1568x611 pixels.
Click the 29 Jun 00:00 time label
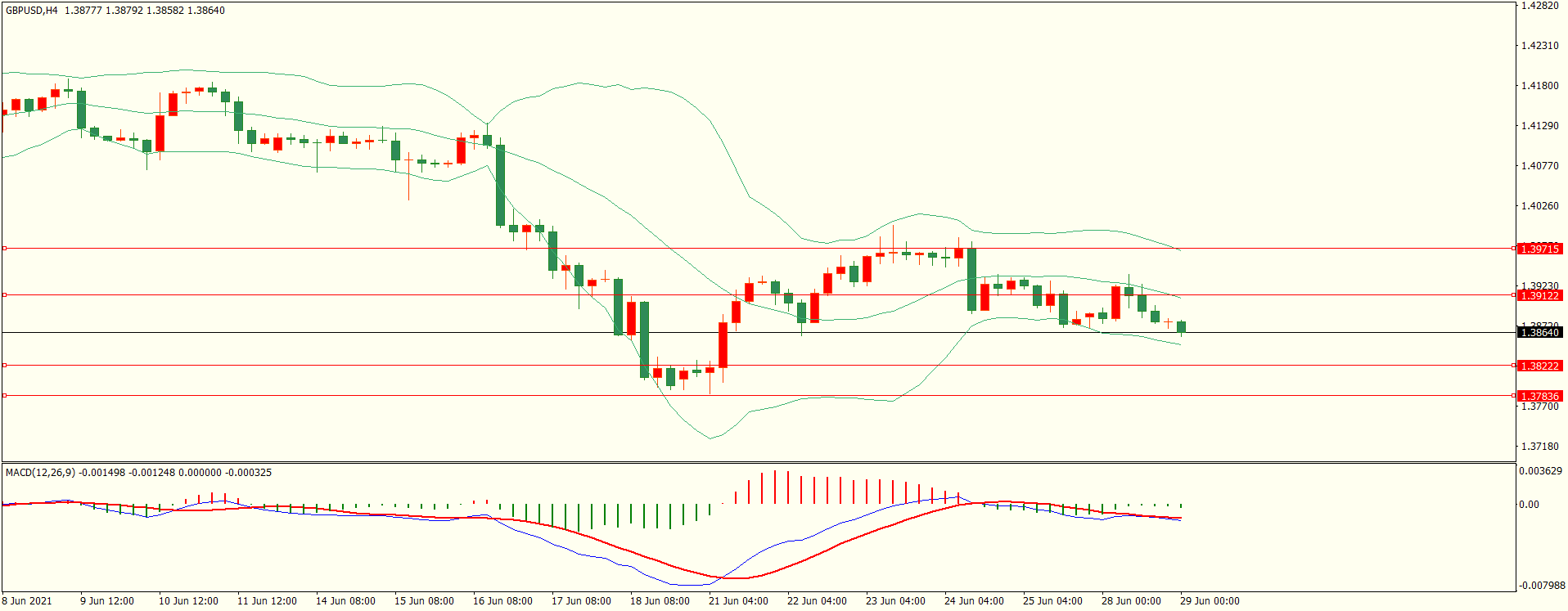1210,601
